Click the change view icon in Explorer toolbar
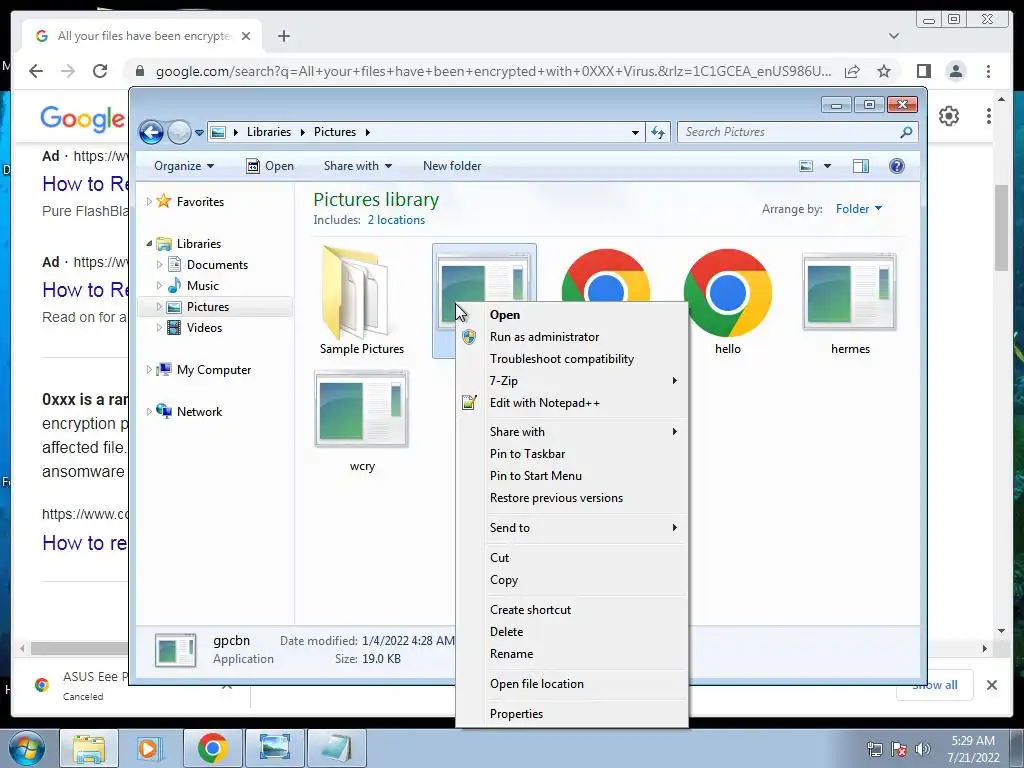 point(807,166)
